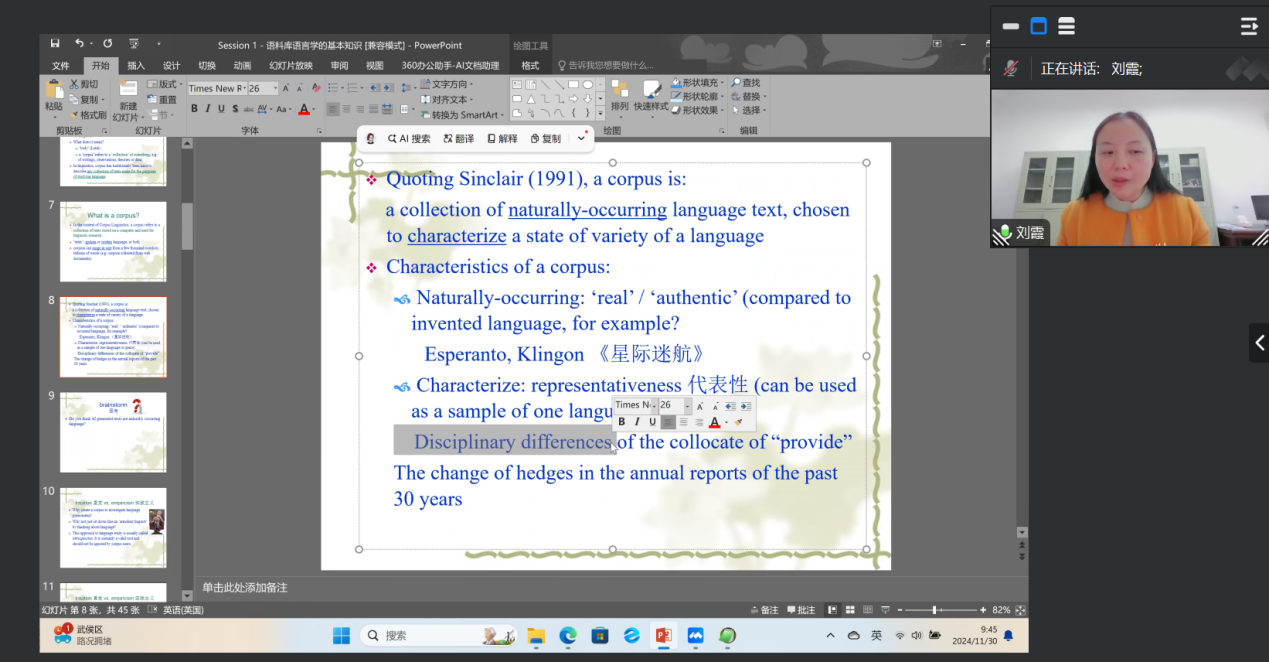
Task: Click 翻译 translate button
Action: [x=458, y=139]
